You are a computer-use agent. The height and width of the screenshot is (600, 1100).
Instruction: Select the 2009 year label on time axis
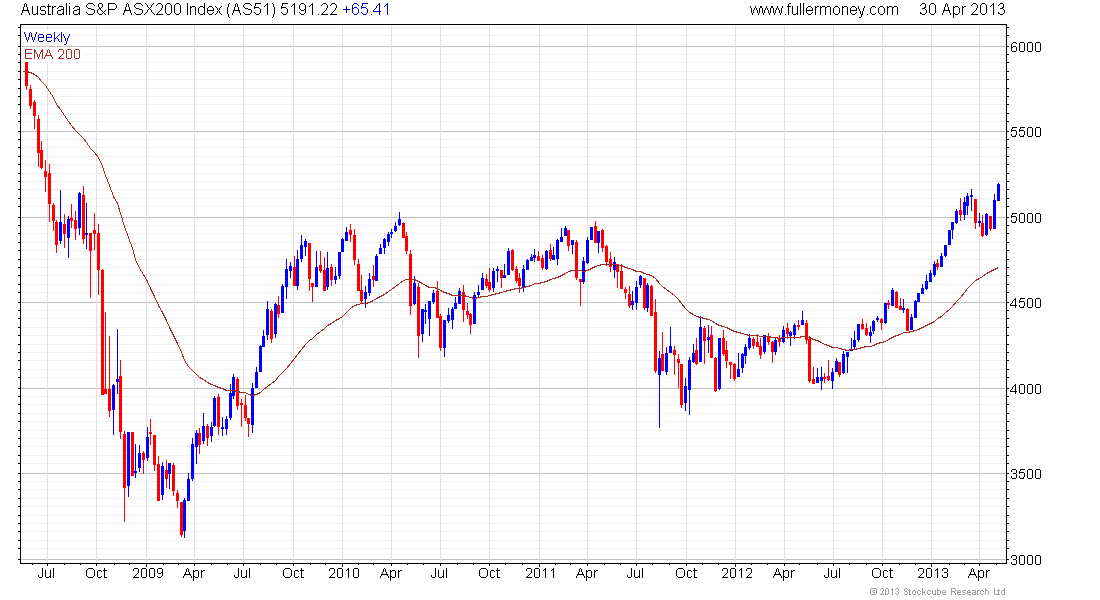[x=148, y=573]
